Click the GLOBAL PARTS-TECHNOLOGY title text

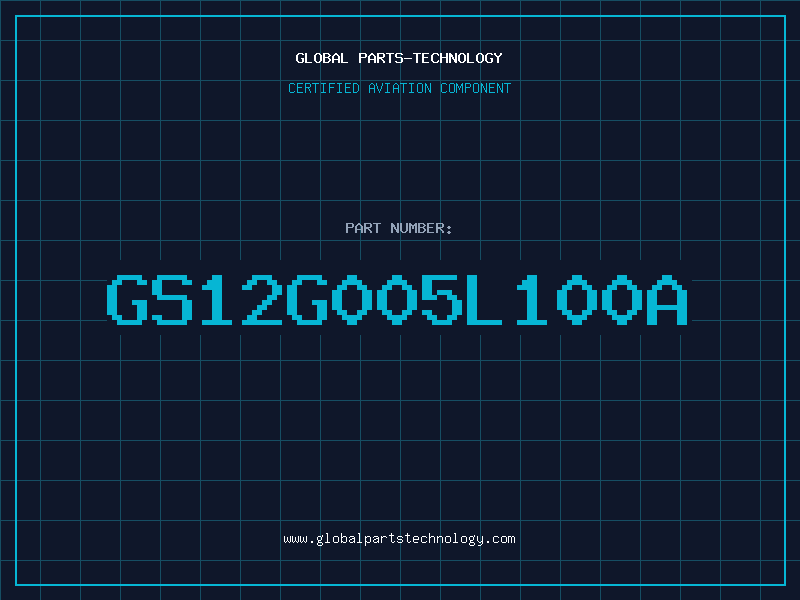[x=399, y=58]
